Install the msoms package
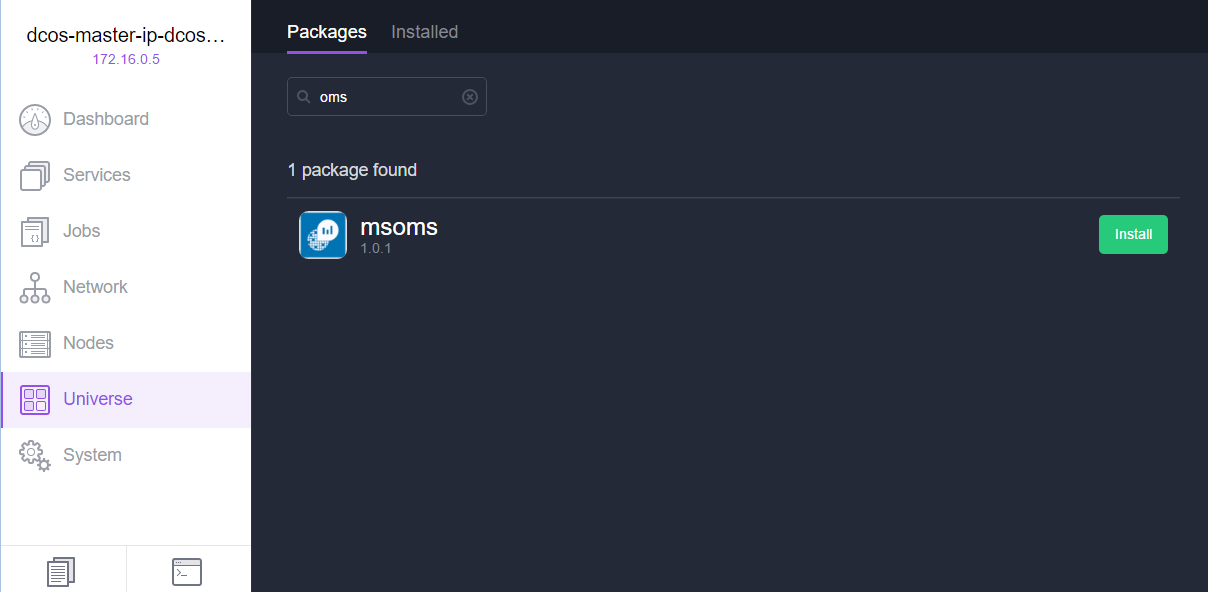1208x592 pixels. 1133,234
